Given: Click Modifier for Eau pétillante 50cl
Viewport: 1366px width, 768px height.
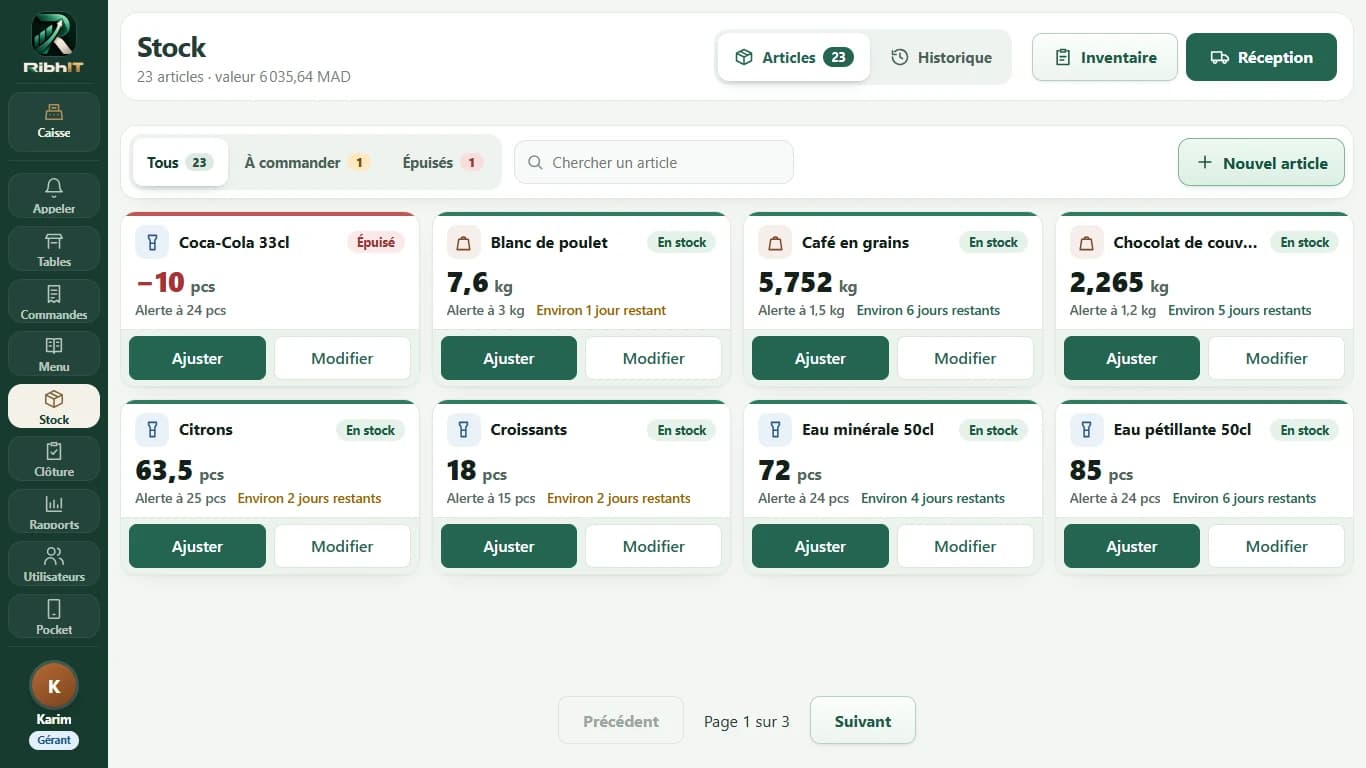Looking at the screenshot, I should 1277,546.
